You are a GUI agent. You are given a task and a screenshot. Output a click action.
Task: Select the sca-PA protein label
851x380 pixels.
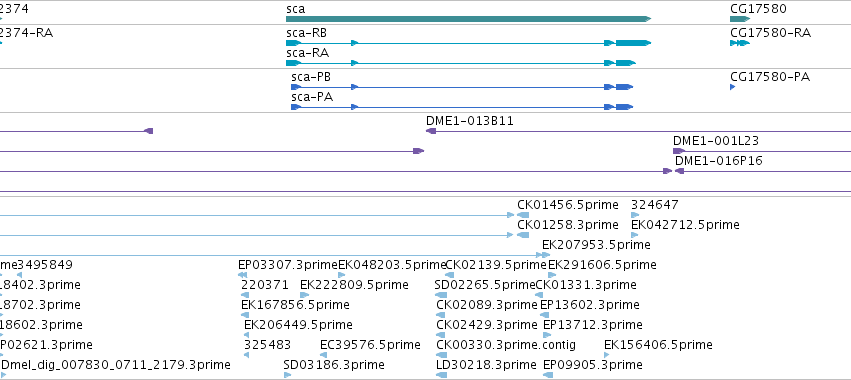312,97
